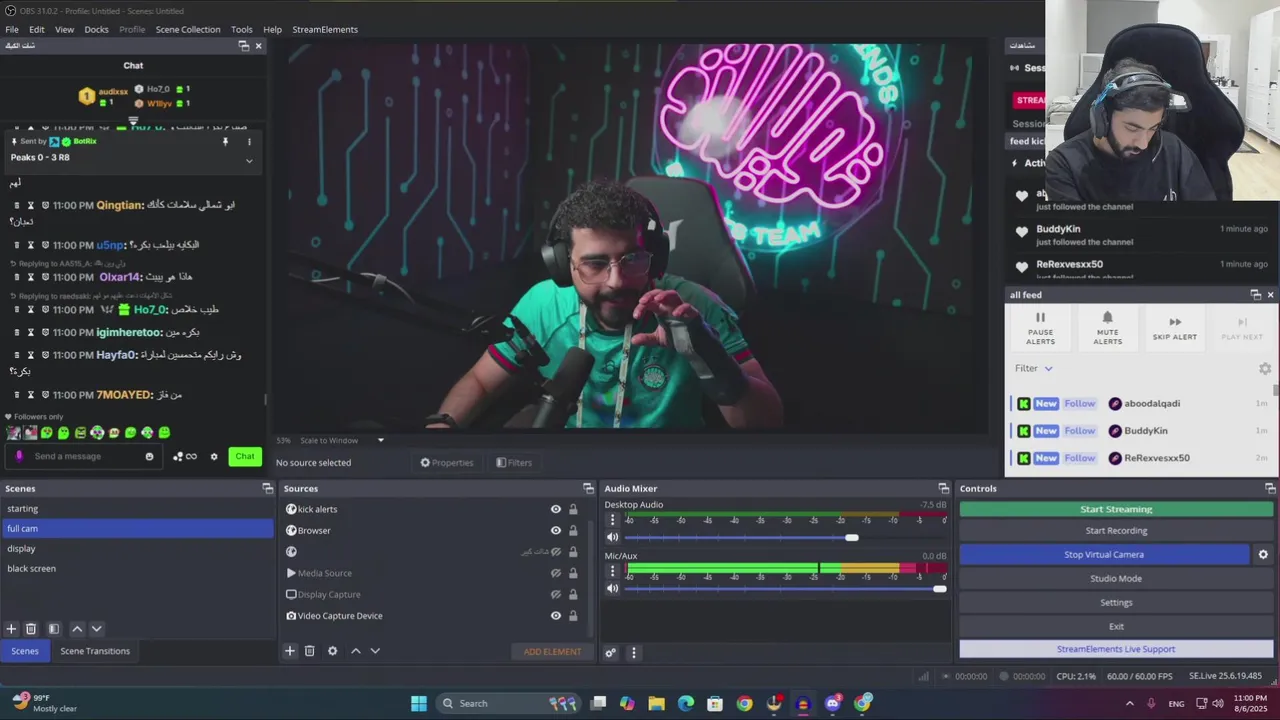This screenshot has width=1280, height=720.
Task: Open the Edit menu
Action: pos(36,29)
